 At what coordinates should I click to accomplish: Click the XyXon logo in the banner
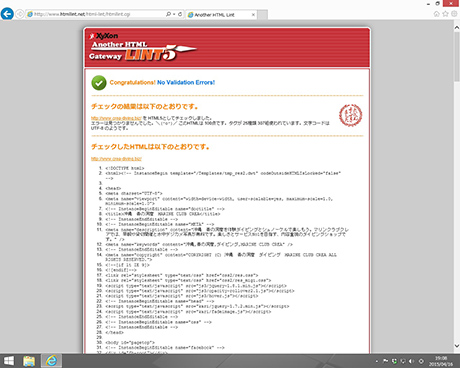(104, 36)
